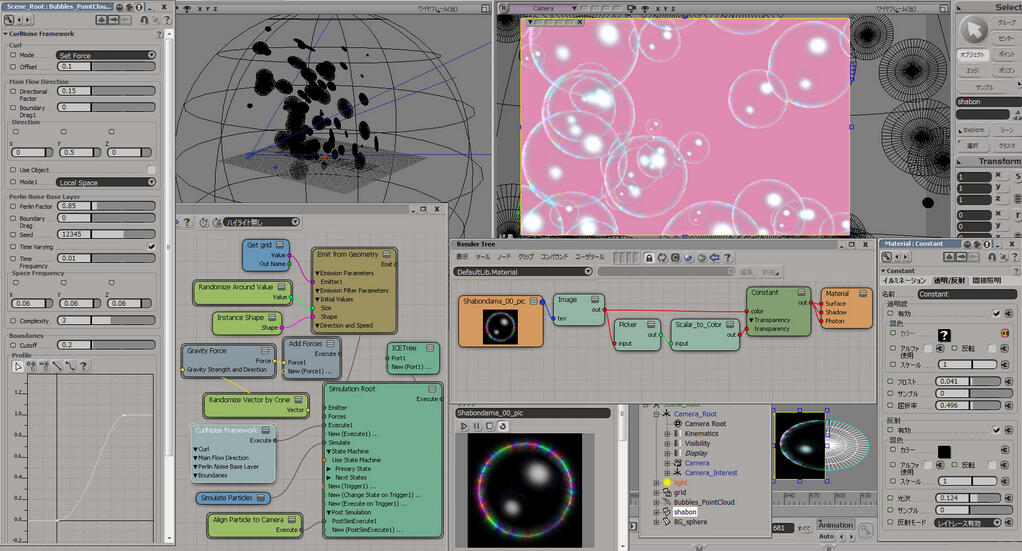Screen dimensions: 1022x551
Task: Open the Mode dropdown showing Set Force
Action: coord(106,55)
